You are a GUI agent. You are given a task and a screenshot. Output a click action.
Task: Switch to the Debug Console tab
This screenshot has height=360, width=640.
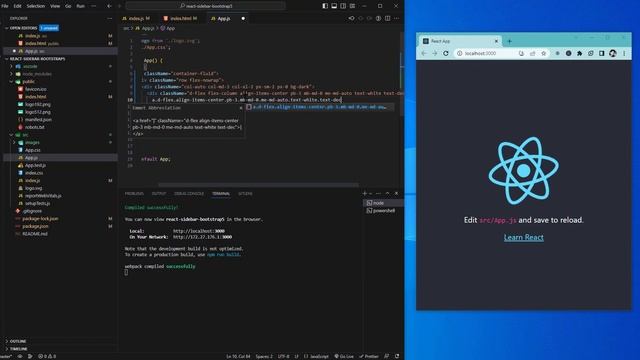(x=189, y=193)
